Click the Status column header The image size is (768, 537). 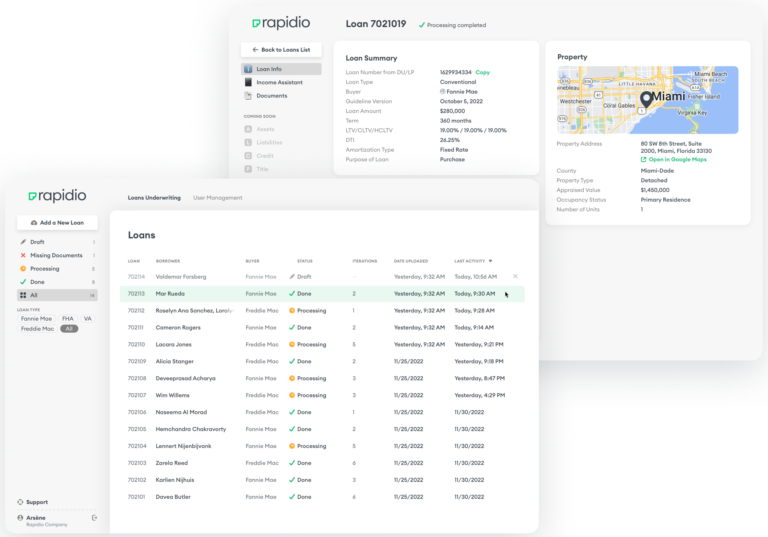(x=305, y=261)
